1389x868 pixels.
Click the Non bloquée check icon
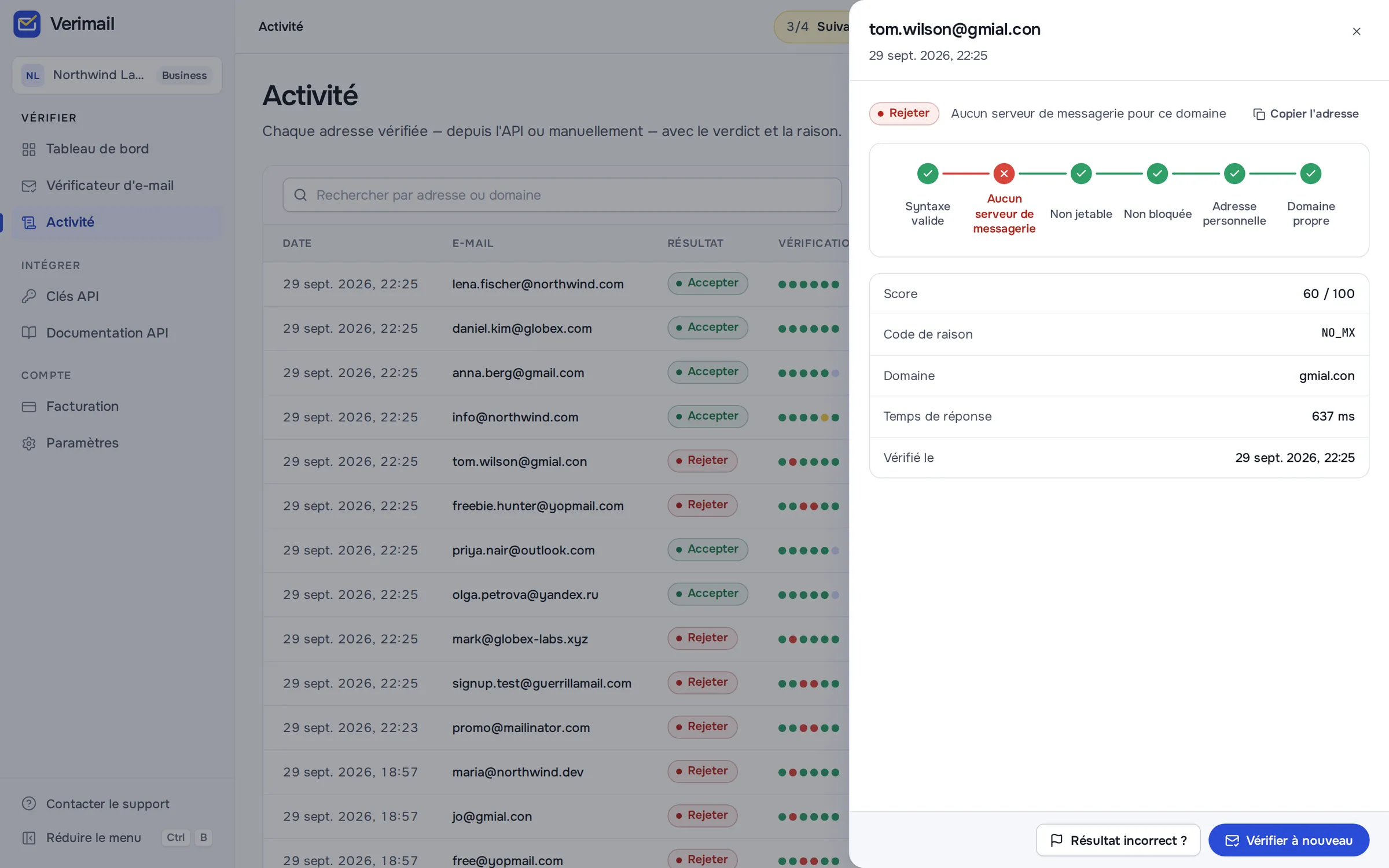coord(1157,174)
